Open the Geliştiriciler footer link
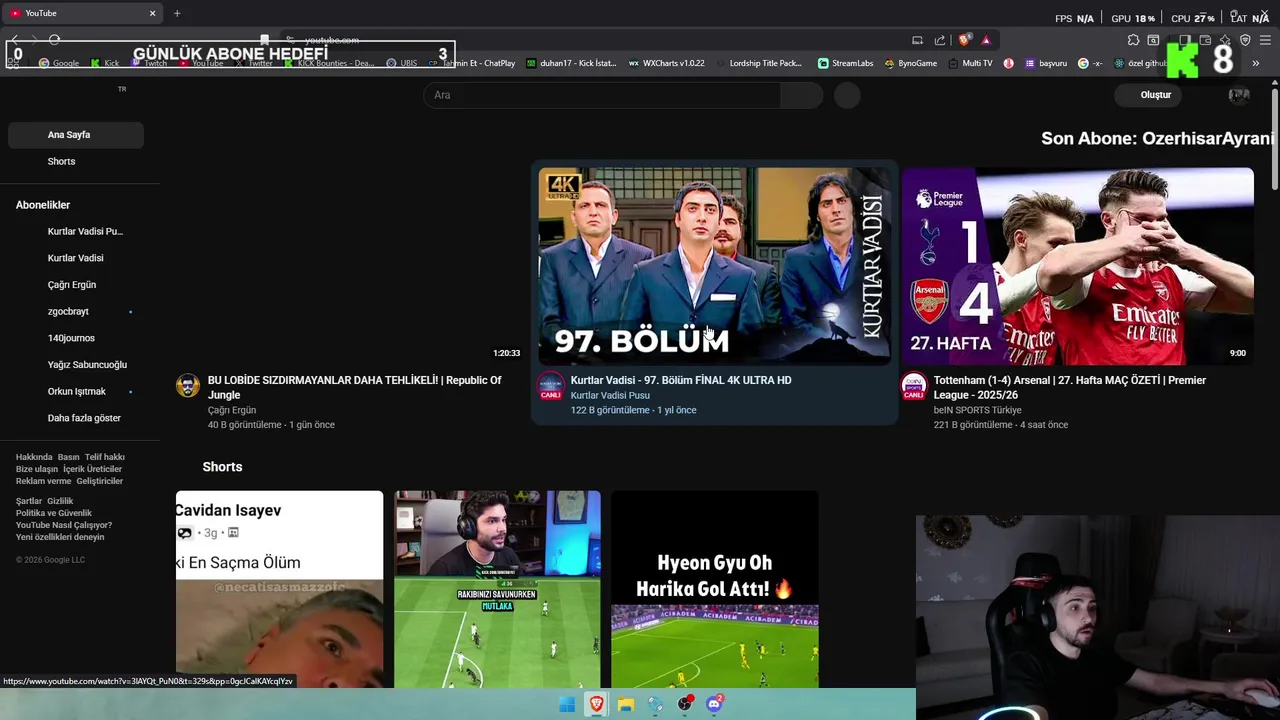 (x=100, y=481)
